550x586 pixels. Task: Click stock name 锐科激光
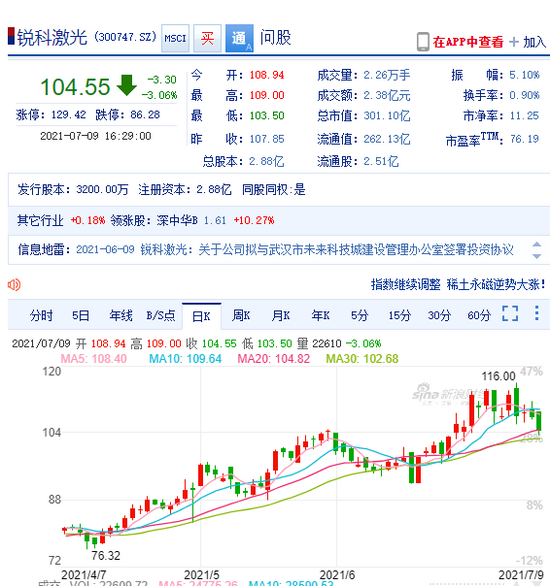tap(52, 37)
